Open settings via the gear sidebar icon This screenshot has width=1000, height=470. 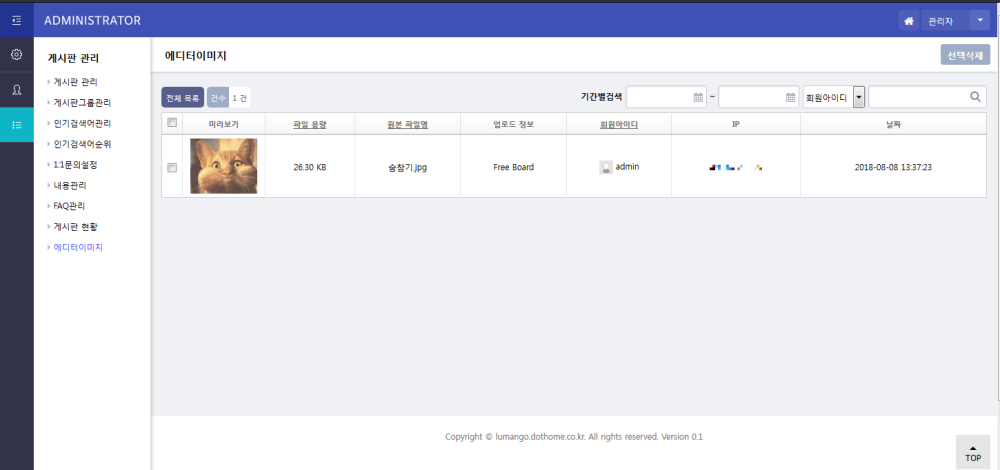[x=16, y=55]
